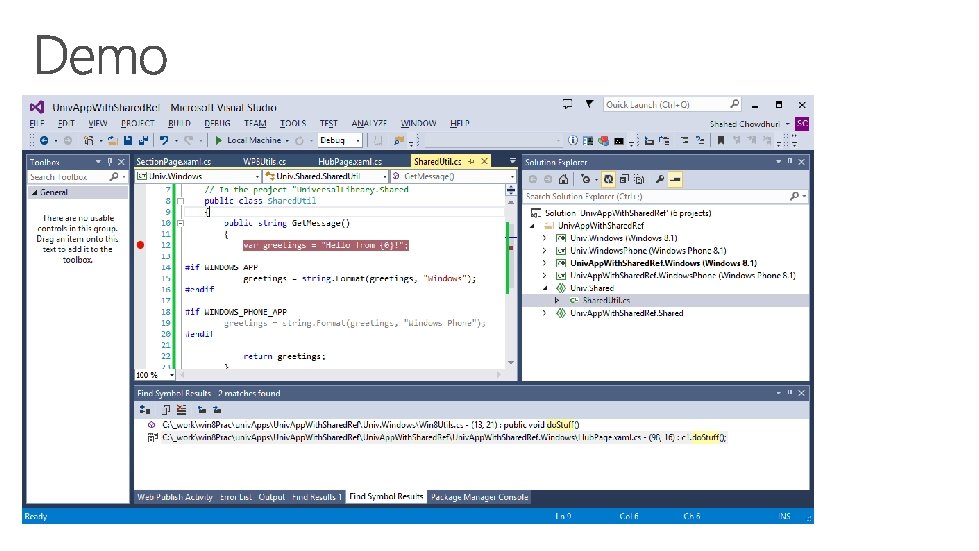This screenshot has width=979, height=551.
Task: Switch to Error List tab
Action: [236, 497]
